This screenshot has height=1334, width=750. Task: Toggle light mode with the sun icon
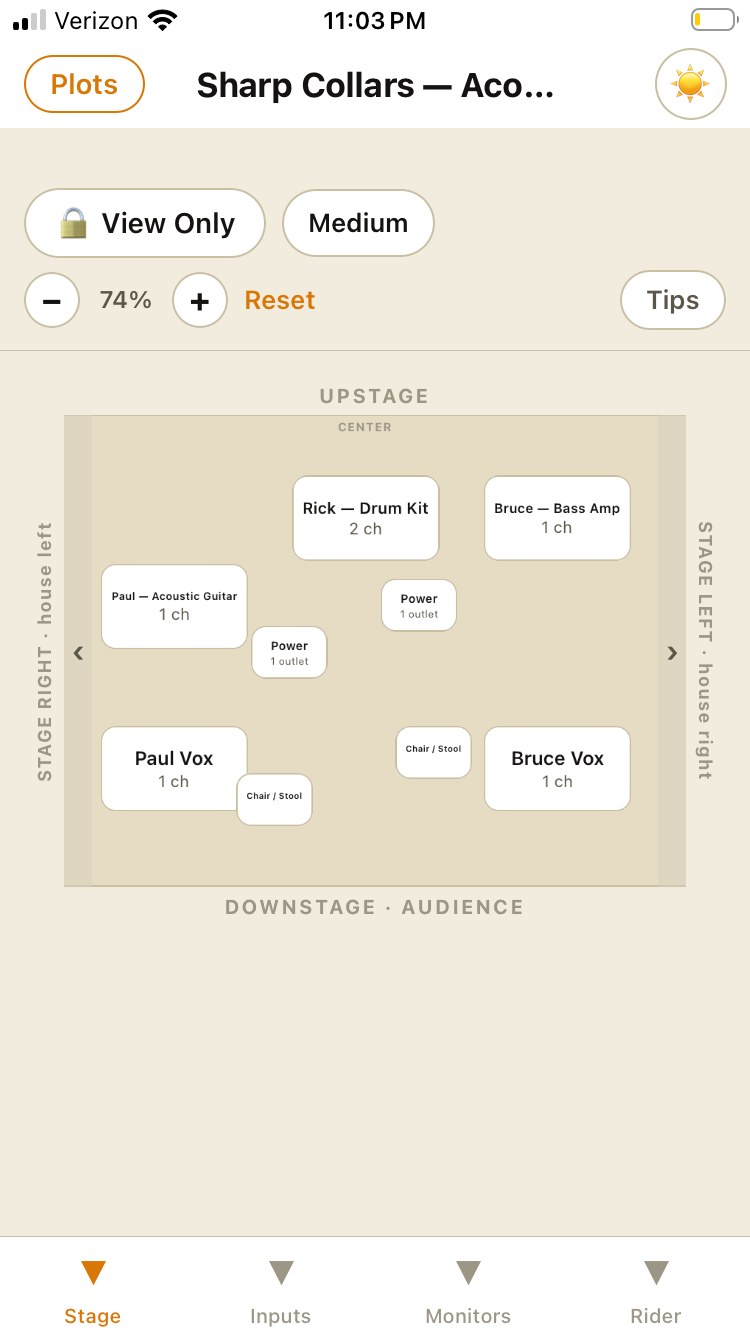[x=690, y=84]
